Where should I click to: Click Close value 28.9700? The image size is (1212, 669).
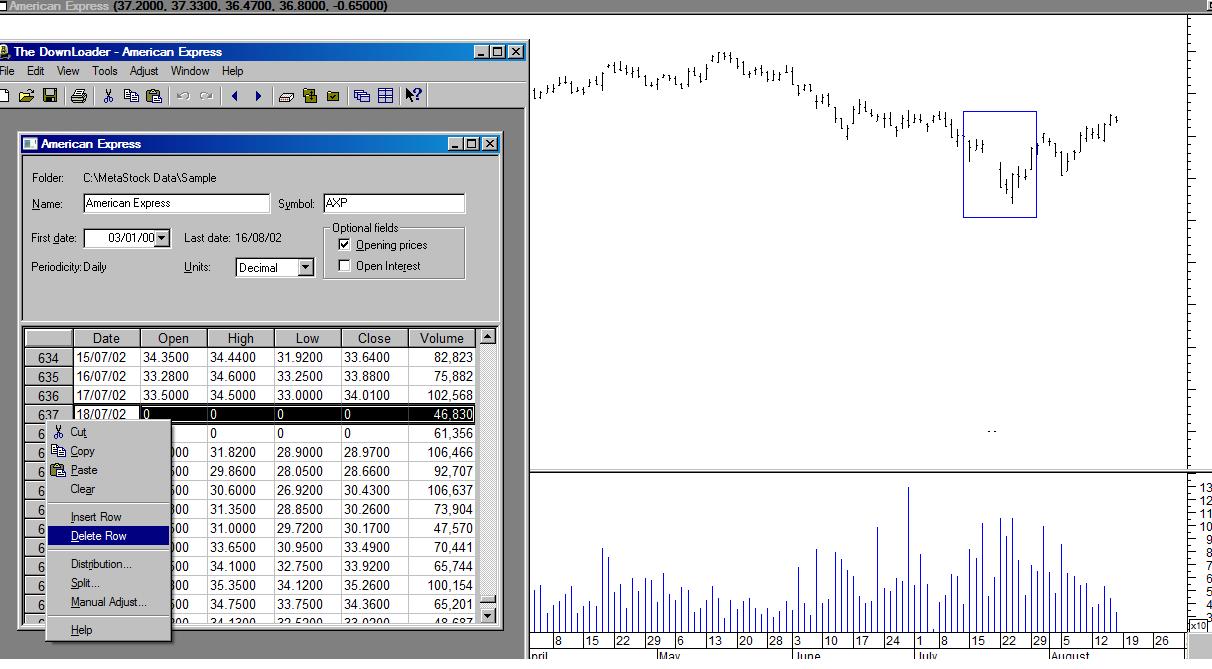[374, 452]
